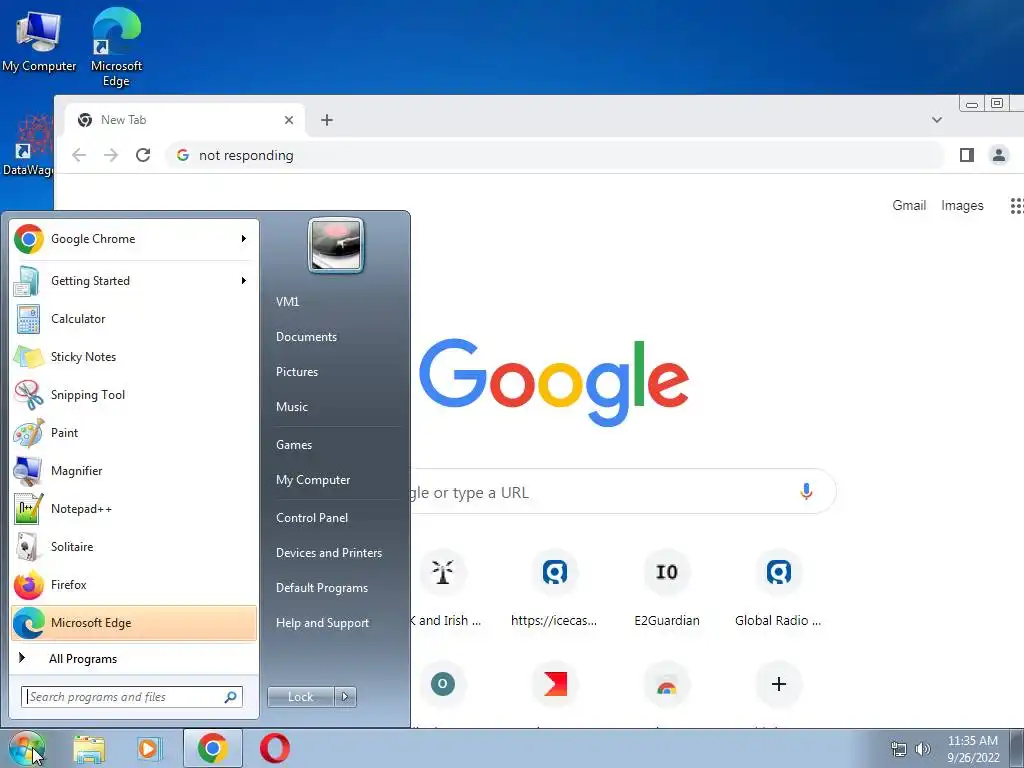
Task: Open the red arrow logo shortcut tile
Action: pos(554,684)
